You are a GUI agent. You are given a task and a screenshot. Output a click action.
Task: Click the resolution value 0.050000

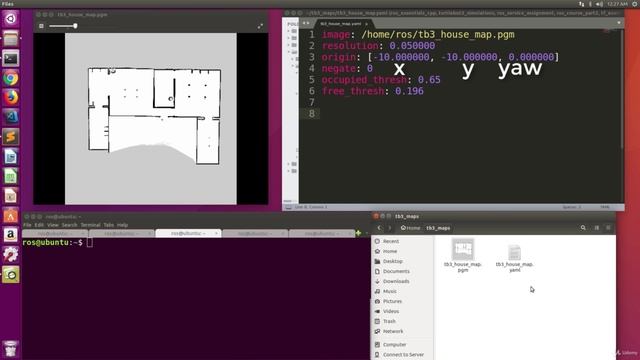(x=412, y=46)
